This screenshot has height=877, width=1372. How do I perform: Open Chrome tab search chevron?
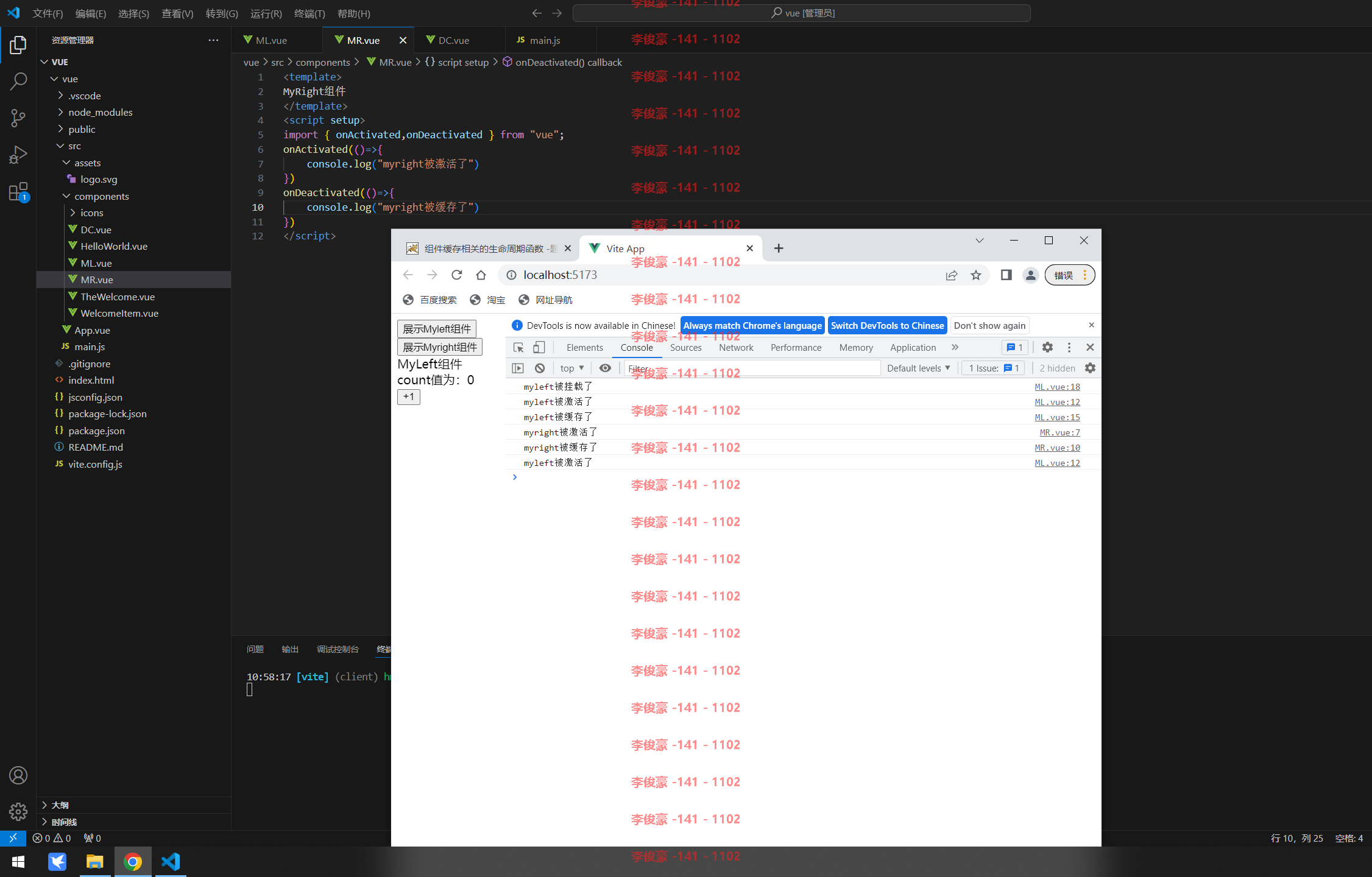980,241
